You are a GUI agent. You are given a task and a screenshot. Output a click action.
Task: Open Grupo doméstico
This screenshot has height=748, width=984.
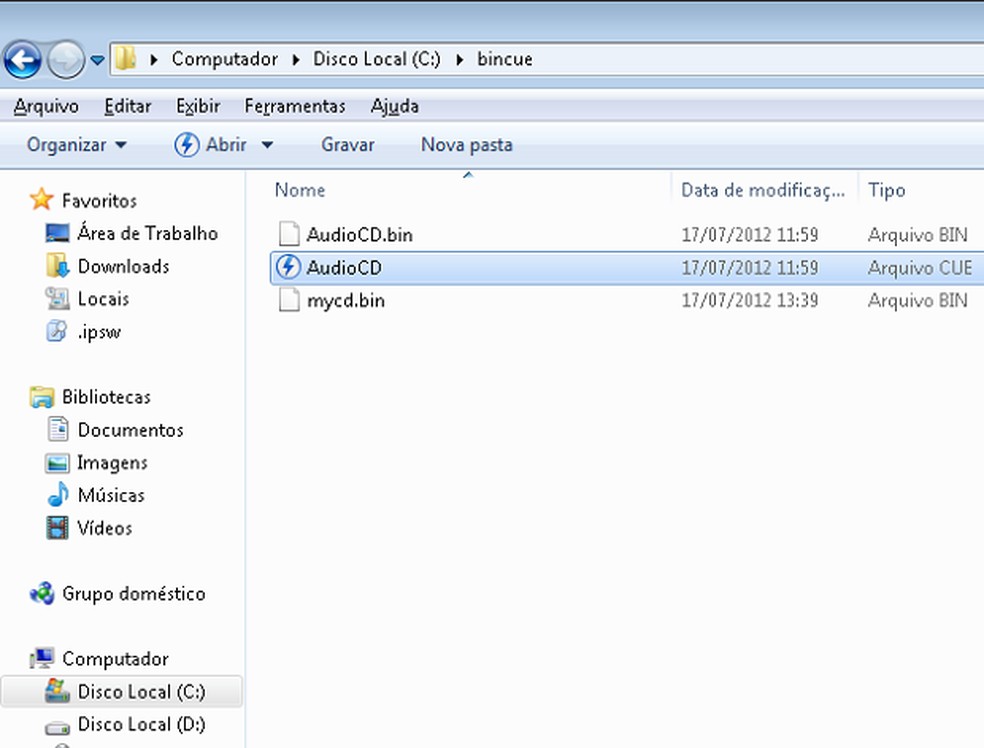pos(134,594)
